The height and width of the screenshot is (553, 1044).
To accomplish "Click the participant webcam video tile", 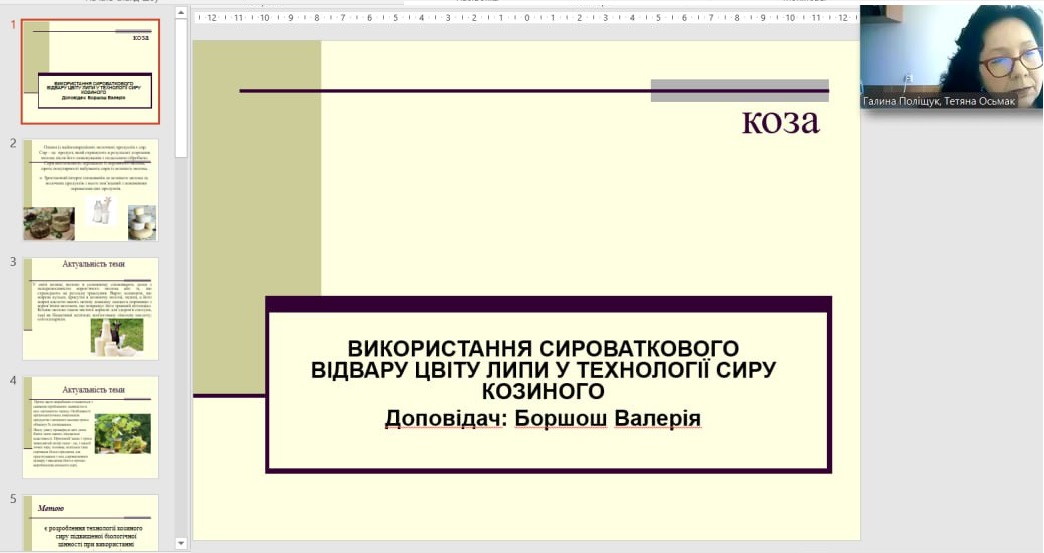I will click(951, 57).
